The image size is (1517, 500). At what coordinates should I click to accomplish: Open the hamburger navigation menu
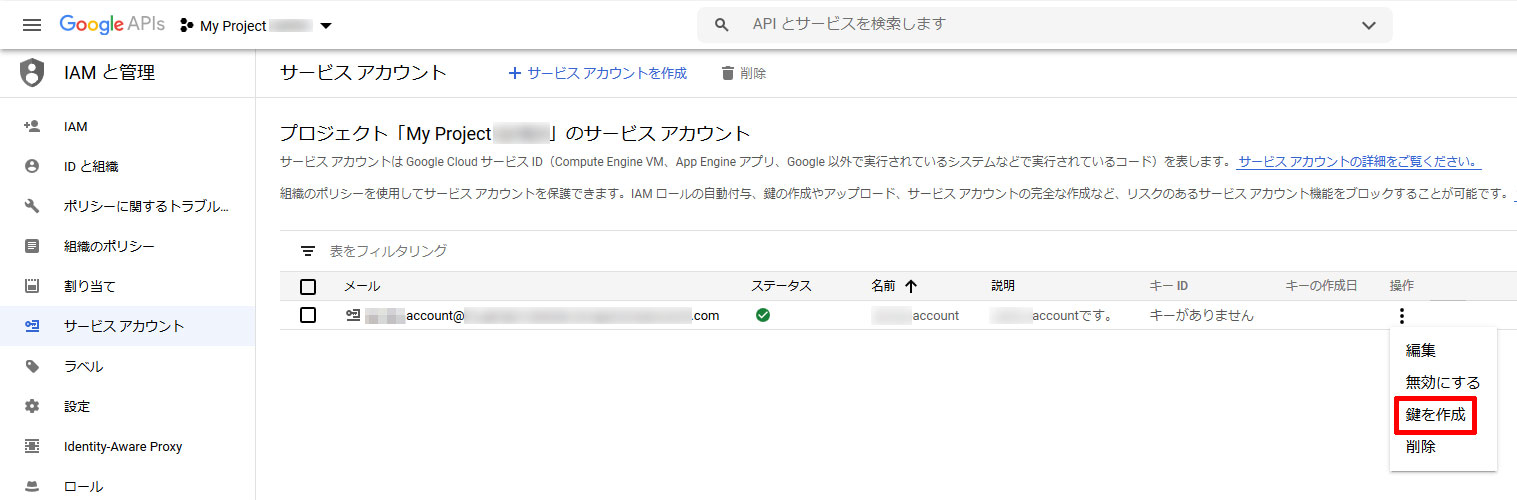coord(32,25)
